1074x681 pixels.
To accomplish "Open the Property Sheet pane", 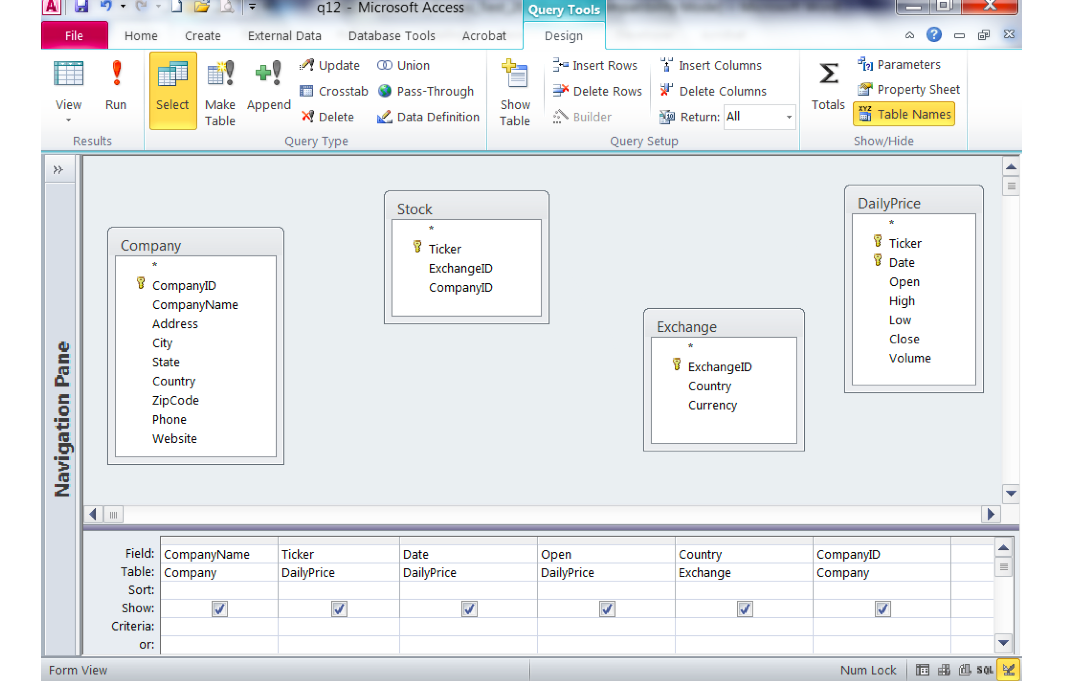I will pyautogui.click(x=908, y=89).
